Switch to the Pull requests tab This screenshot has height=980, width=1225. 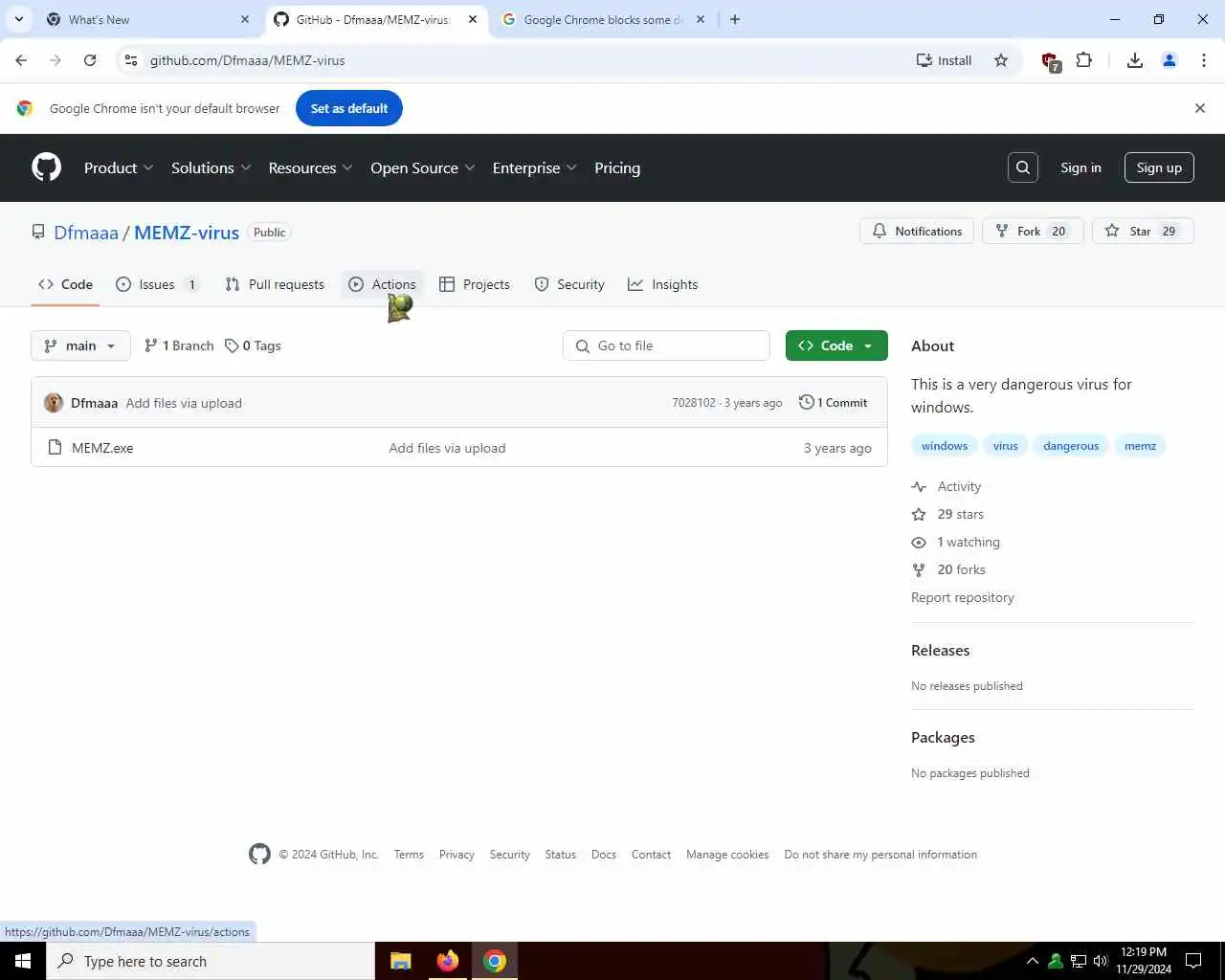point(275,284)
